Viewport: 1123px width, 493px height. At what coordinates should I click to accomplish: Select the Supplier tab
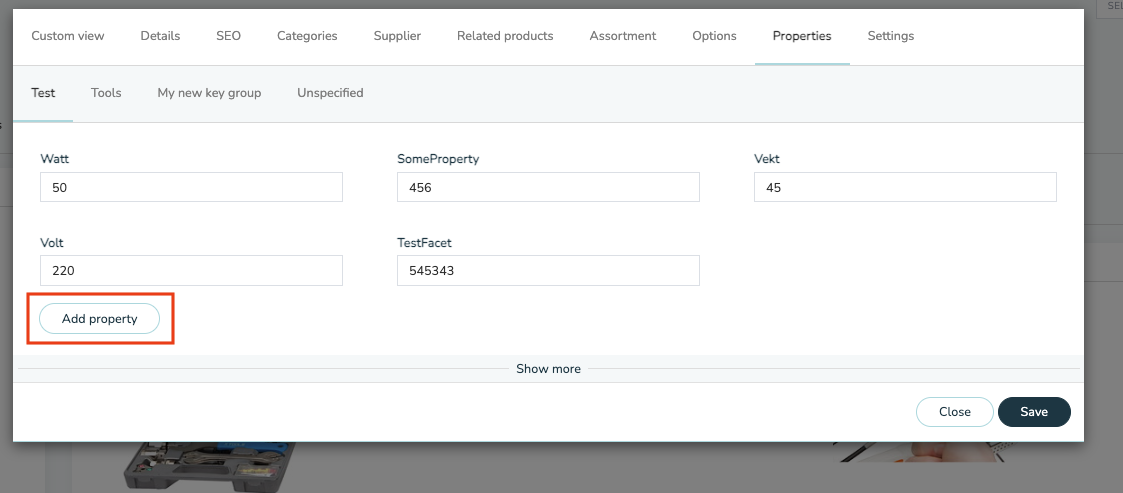tap(397, 36)
